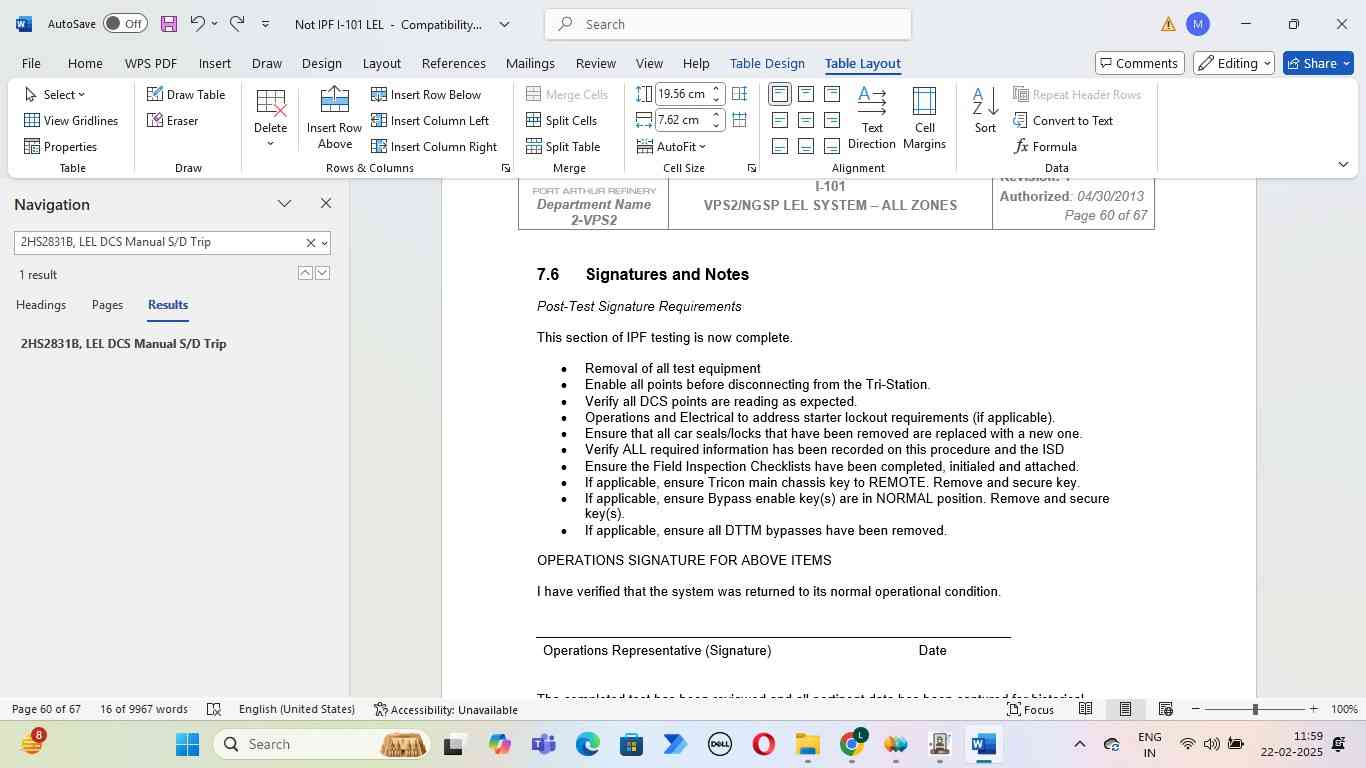
Task: Enable Focus mode in status bar
Action: pyautogui.click(x=1030, y=709)
